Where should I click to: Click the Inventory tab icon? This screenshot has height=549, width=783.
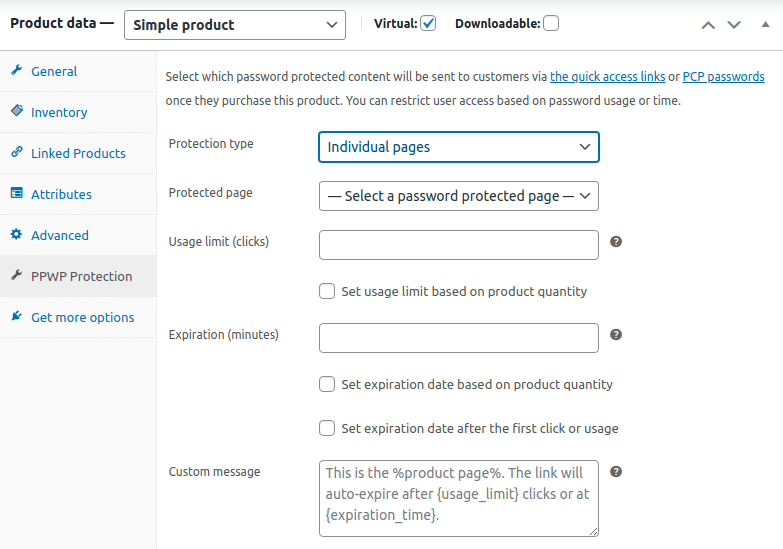[17, 112]
